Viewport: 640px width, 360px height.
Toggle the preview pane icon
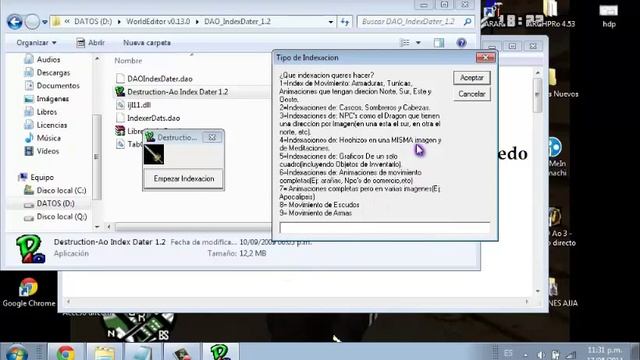tap(439, 42)
